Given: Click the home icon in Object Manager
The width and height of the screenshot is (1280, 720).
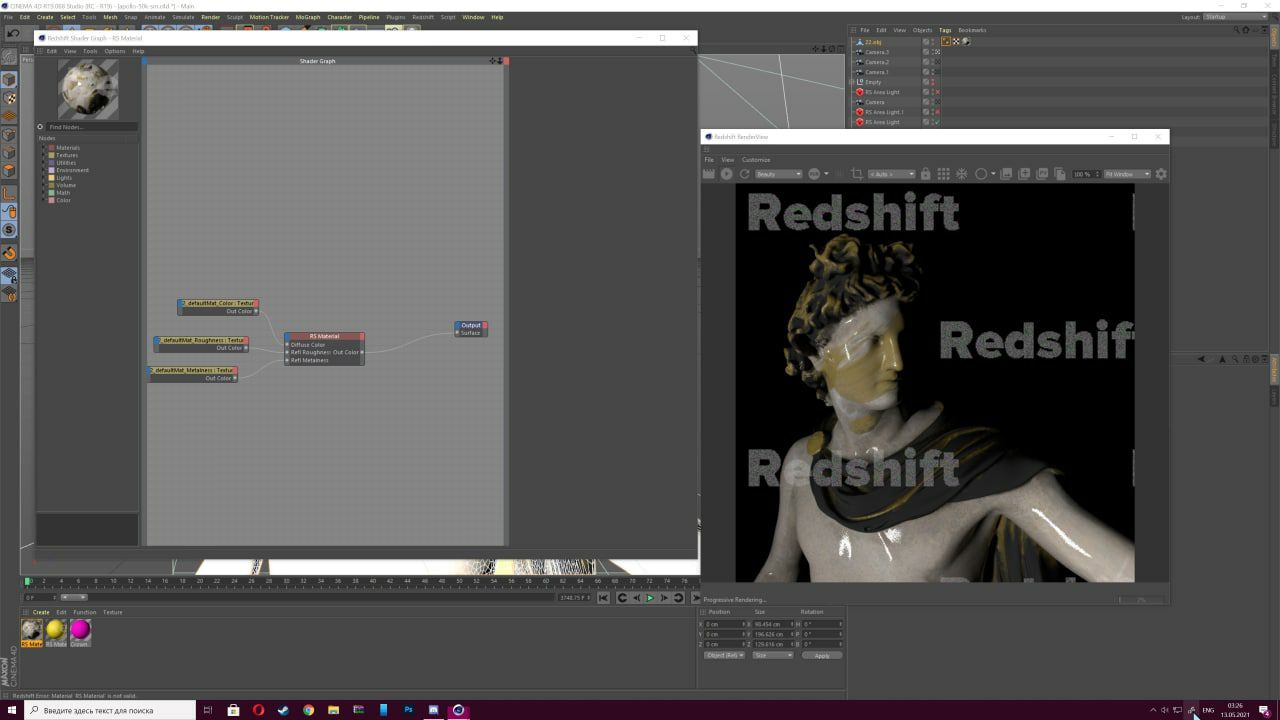Looking at the screenshot, I should pos(1247,30).
